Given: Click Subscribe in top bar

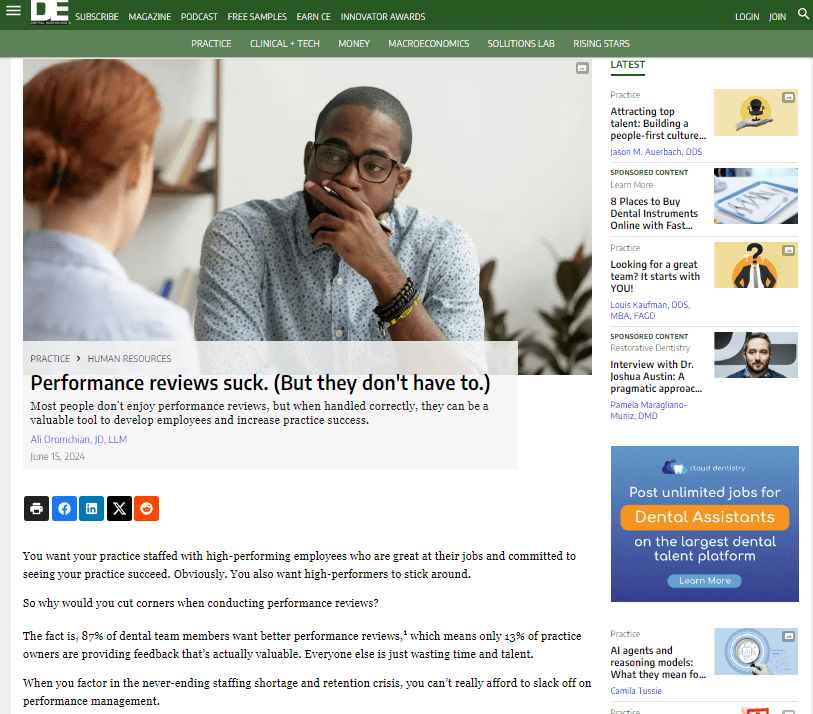Looking at the screenshot, I should tap(96, 17).
